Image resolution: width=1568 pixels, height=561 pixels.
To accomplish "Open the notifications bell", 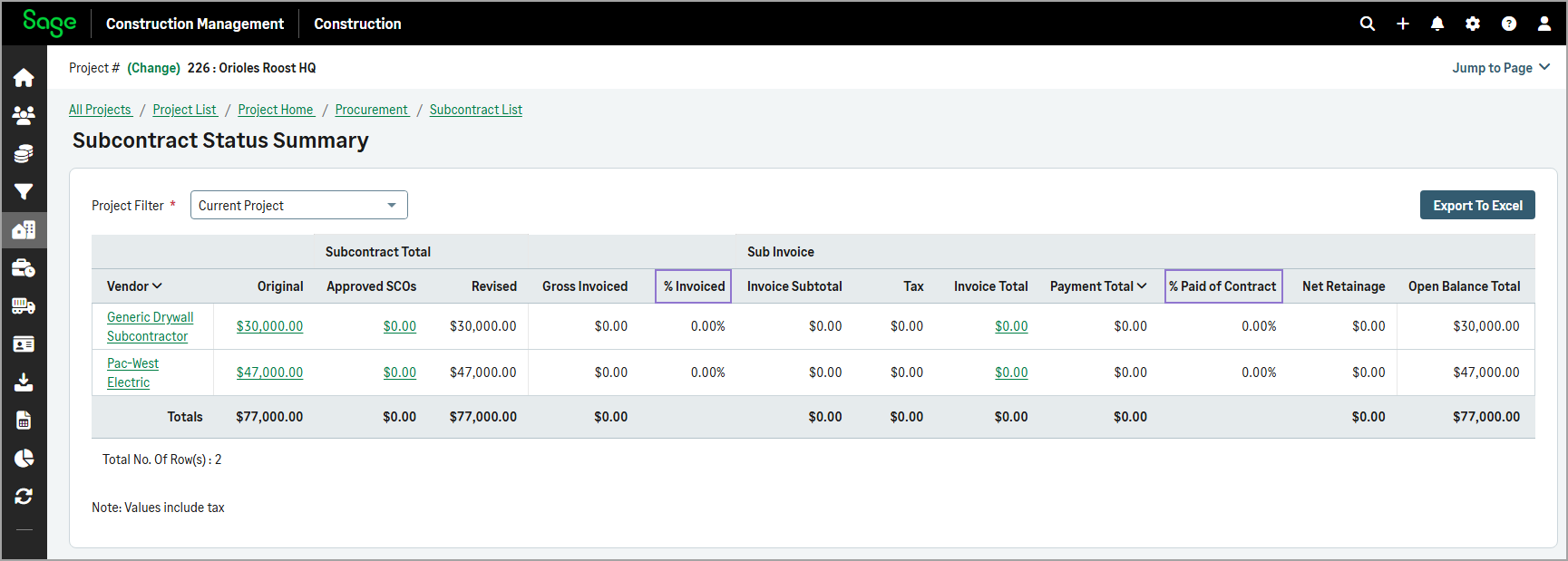I will pyautogui.click(x=1437, y=24).
